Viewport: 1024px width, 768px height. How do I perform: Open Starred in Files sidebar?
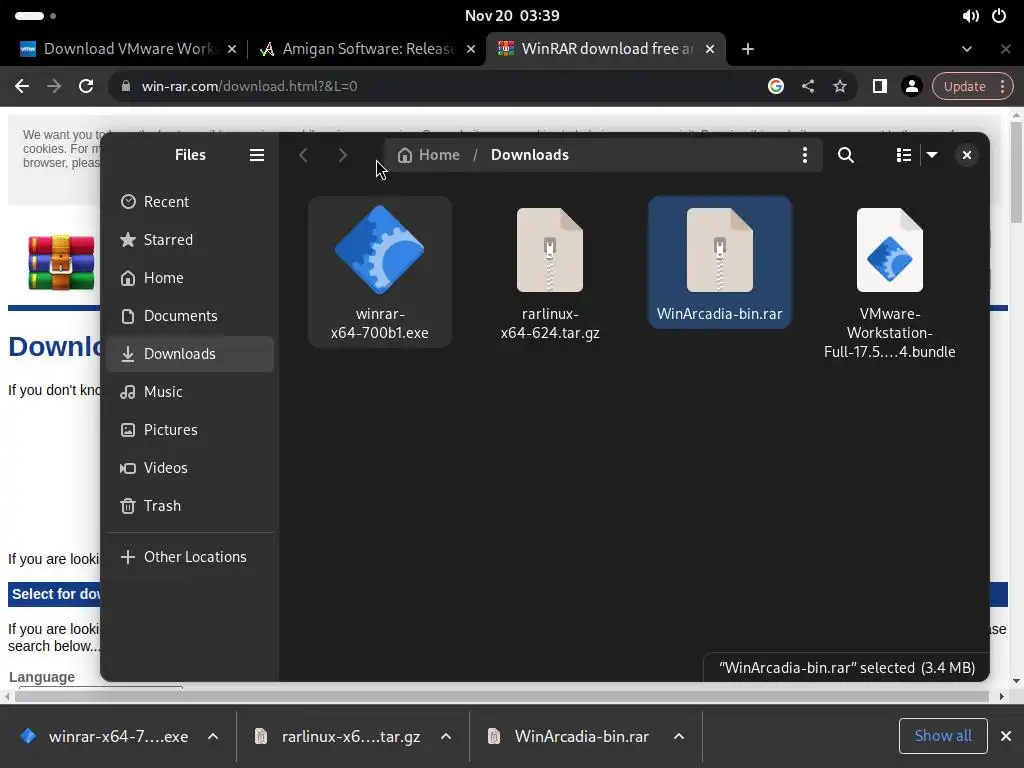pos(189,240)
